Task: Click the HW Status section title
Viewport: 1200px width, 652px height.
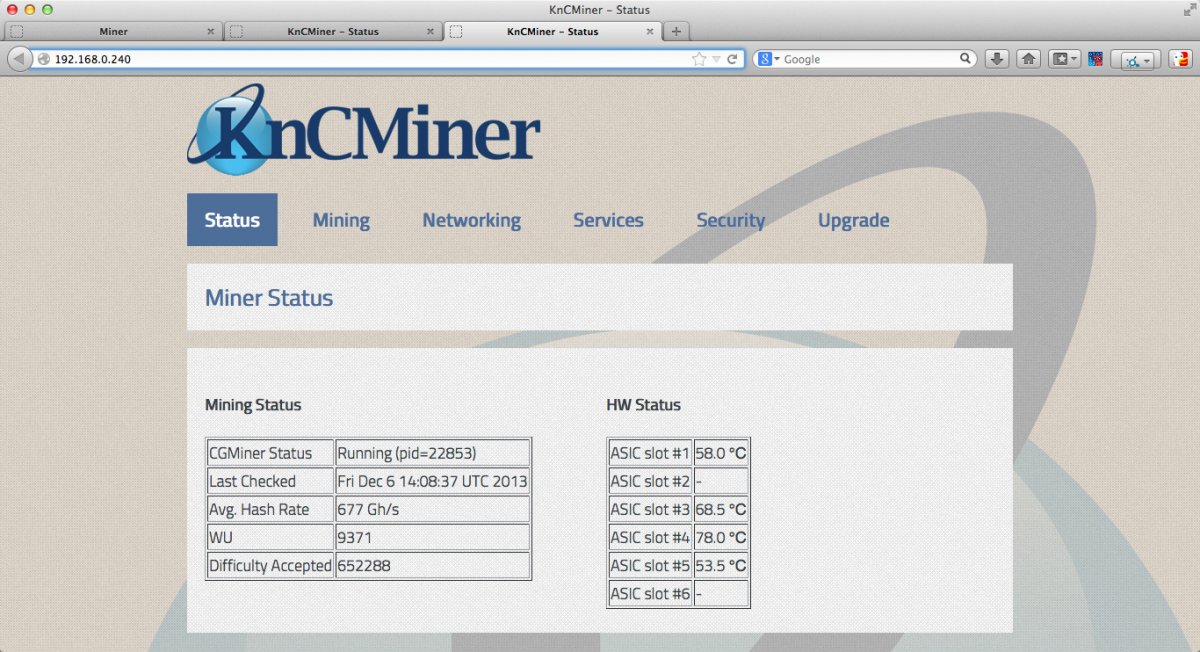Action: 643,405
